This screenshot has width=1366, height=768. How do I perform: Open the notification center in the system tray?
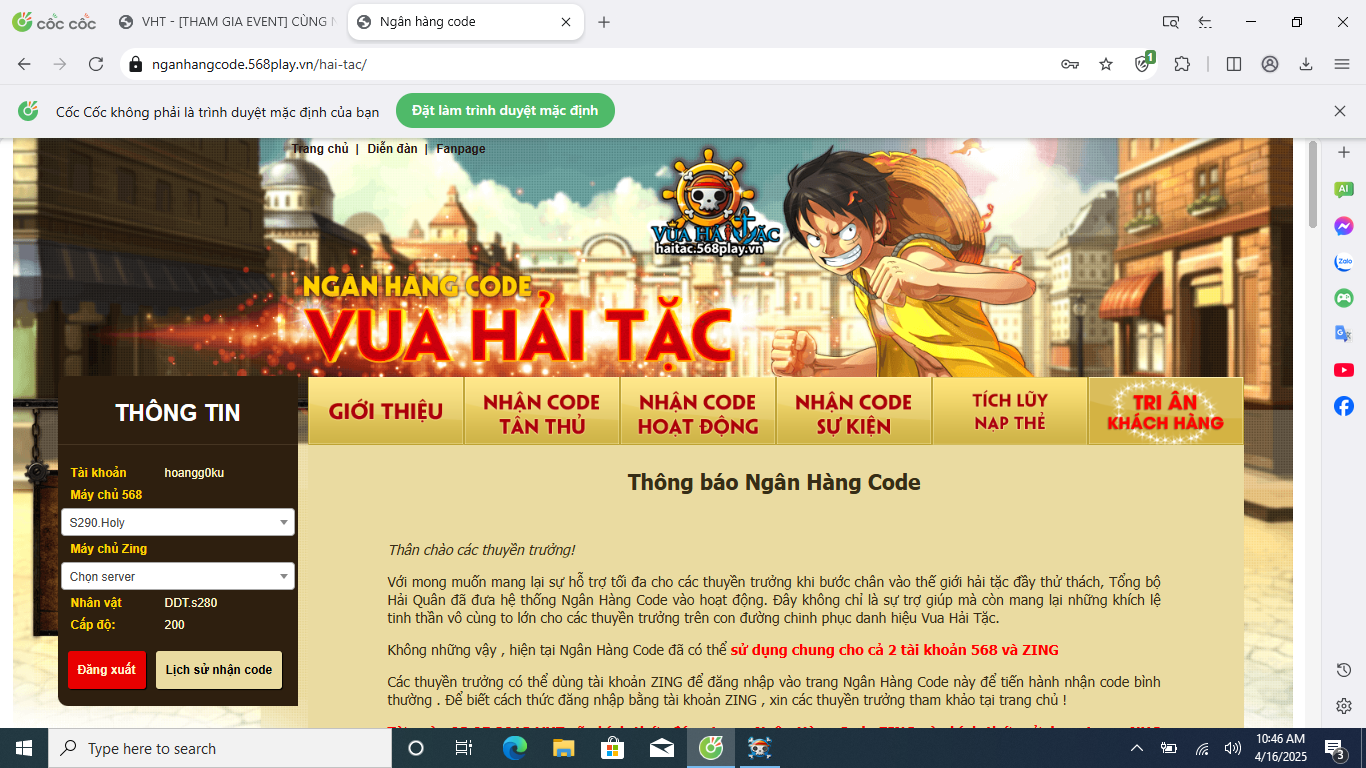tap(1335, 748)
